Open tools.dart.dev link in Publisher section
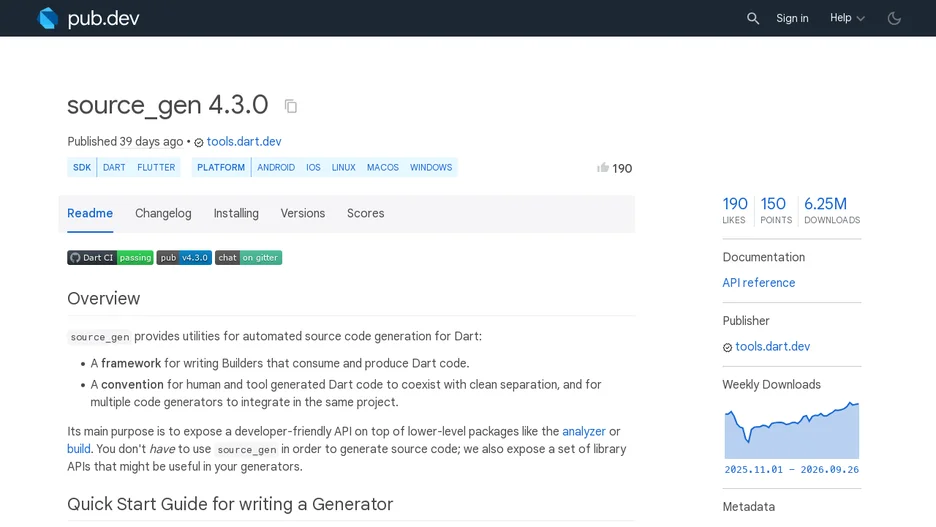Image resolution: width=936 pixels, height=527 pixels. pyautogui.click(x=772, y=347)
